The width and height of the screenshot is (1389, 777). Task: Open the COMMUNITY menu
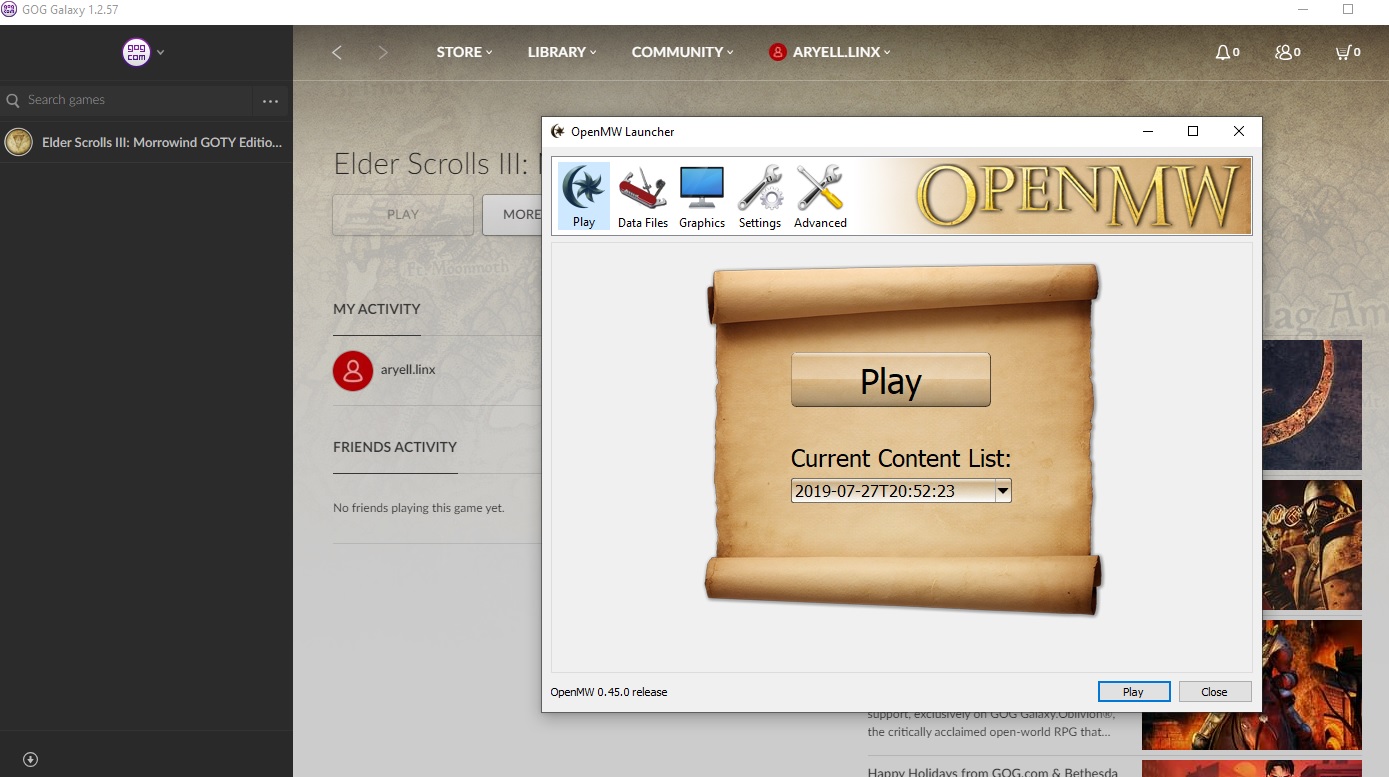tap(683, 52)
